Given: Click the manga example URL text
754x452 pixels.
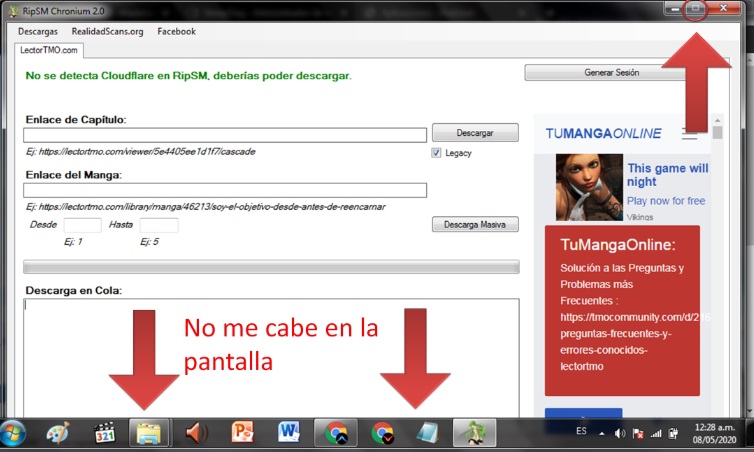Looking at the screenshot, I should (x=205, y=207).
